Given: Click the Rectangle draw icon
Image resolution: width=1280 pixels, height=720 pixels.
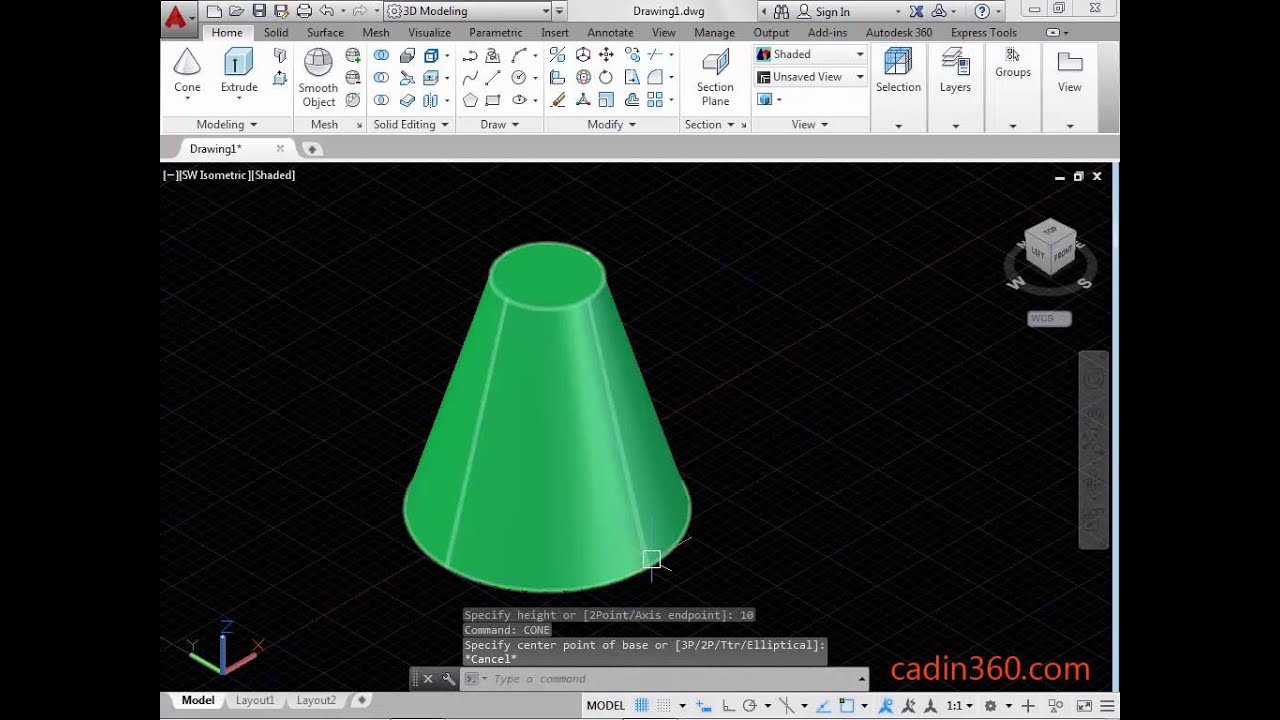Looking at the screenshot, I should click(x=493, y=100).
